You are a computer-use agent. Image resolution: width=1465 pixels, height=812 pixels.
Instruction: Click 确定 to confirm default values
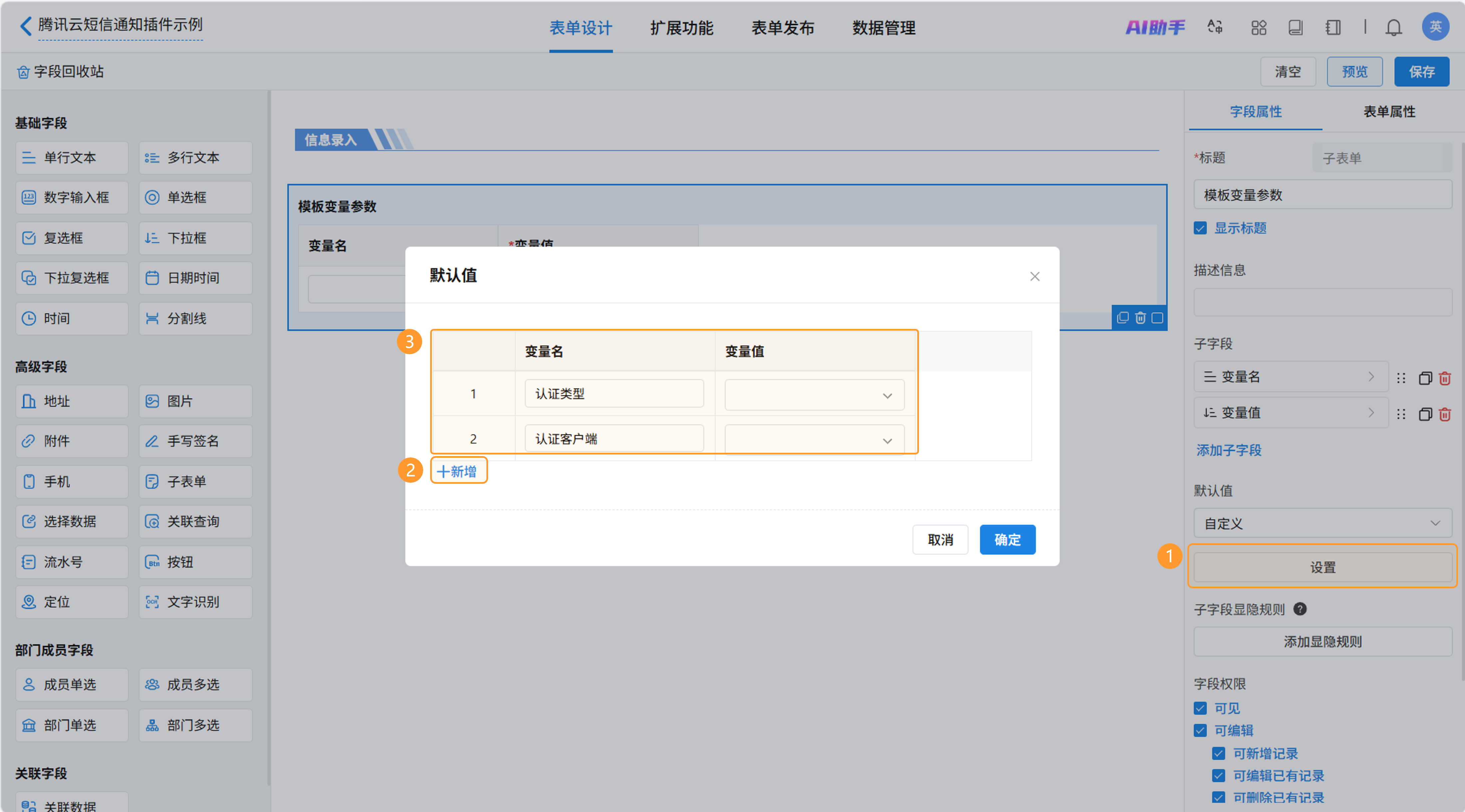pyautogui.click(x=1007, y=539)
